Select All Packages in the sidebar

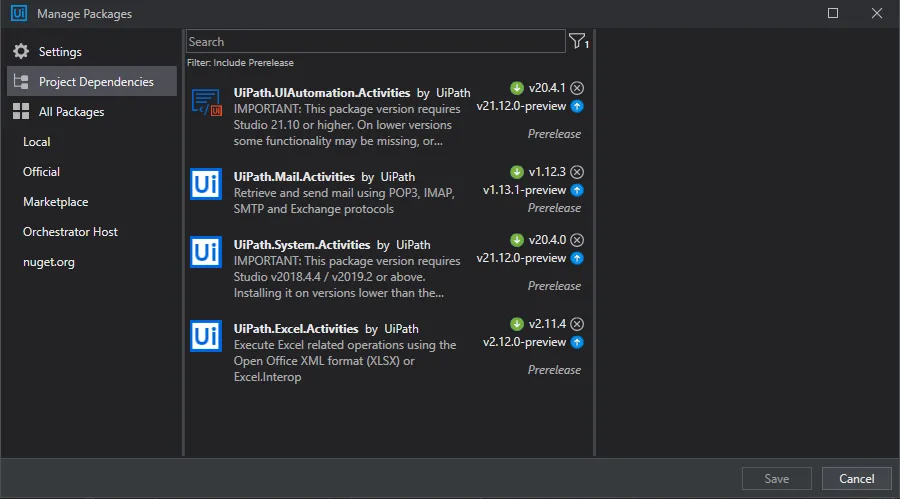(x=71, y=112)
